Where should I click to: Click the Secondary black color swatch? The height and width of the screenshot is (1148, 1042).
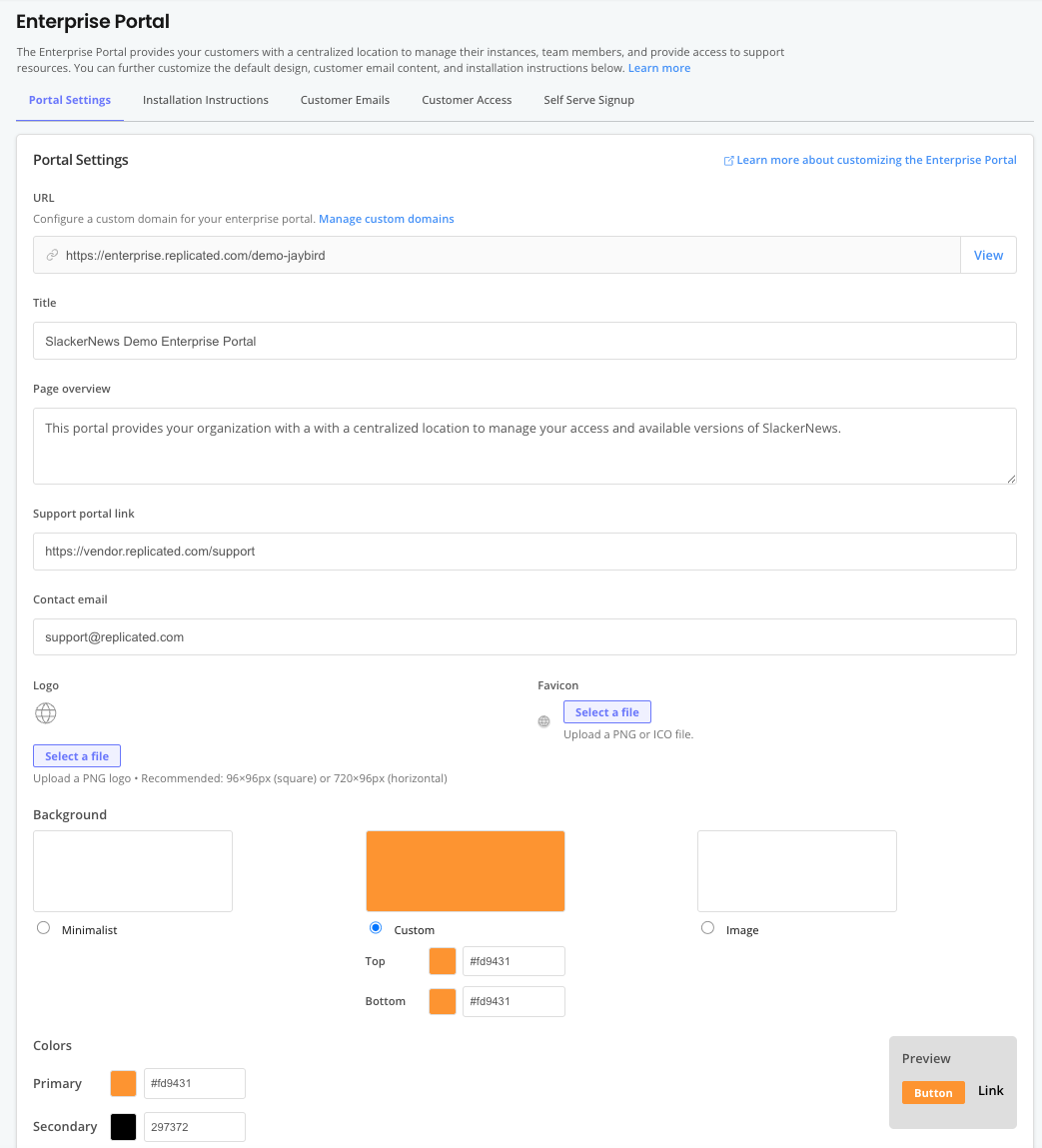click(x=122, y=1126)
